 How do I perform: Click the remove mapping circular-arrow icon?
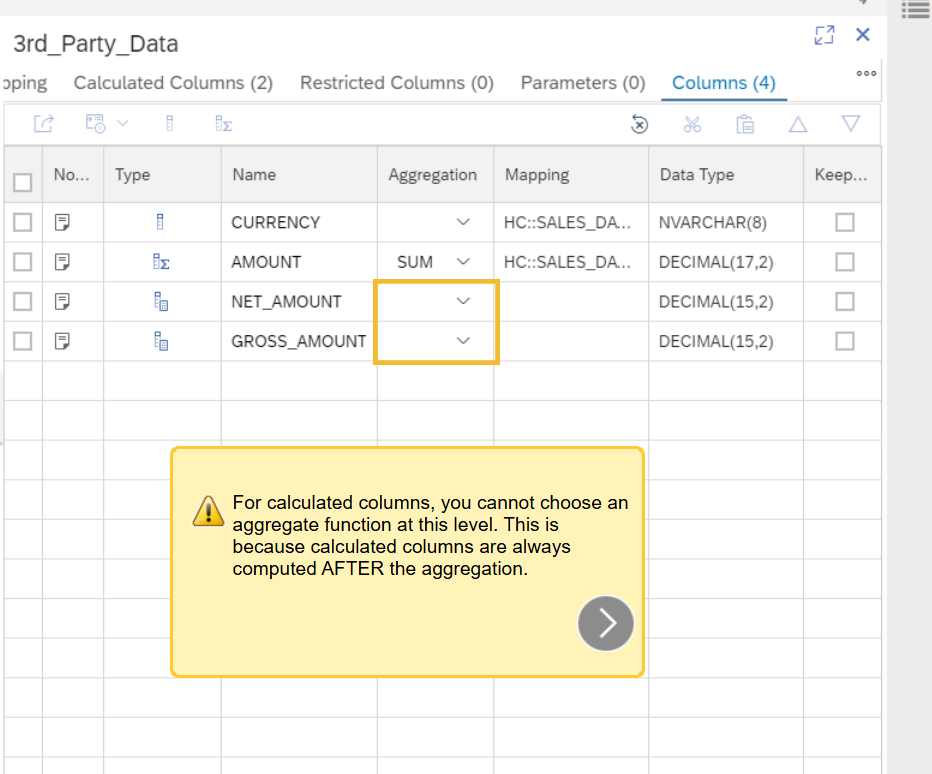(640, 124)
